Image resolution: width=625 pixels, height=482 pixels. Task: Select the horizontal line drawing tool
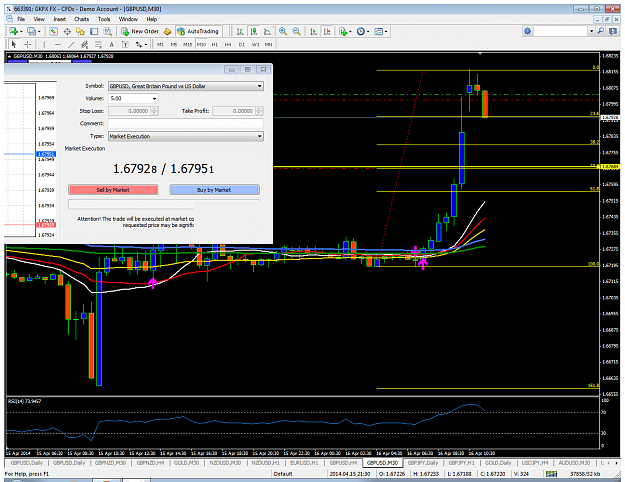58,44
